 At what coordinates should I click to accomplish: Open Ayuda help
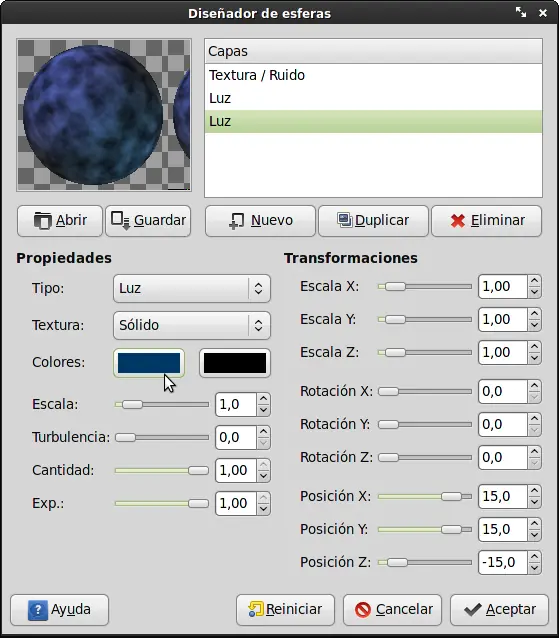(x=60, y=610)
